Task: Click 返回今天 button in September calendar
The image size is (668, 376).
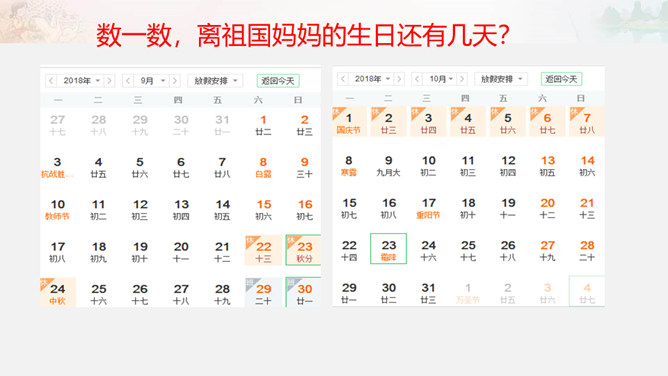Action: pyautogui.click(x=278, y=80)
